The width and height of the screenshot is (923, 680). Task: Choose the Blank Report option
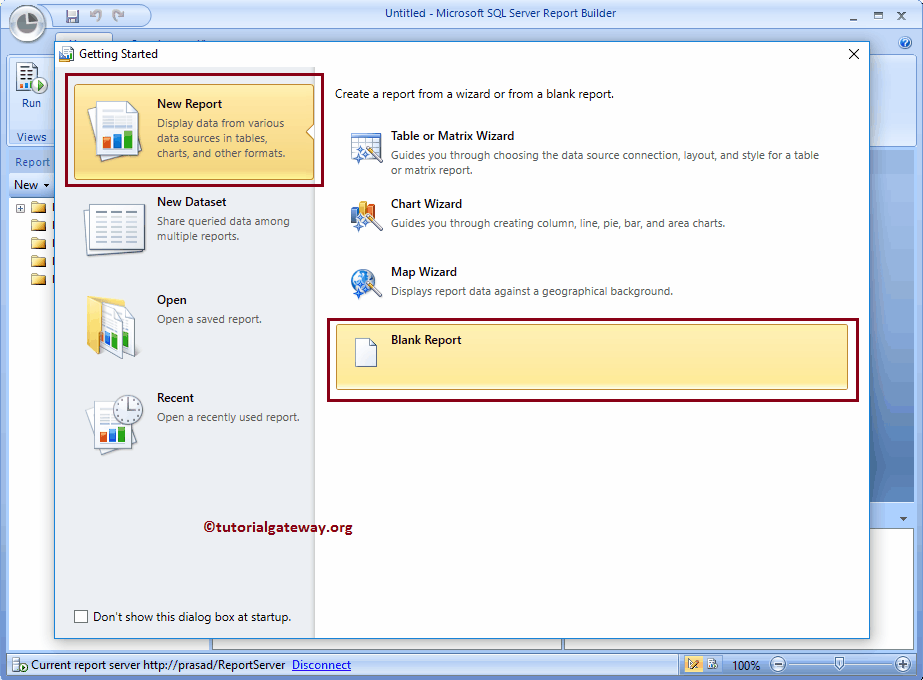592,358
